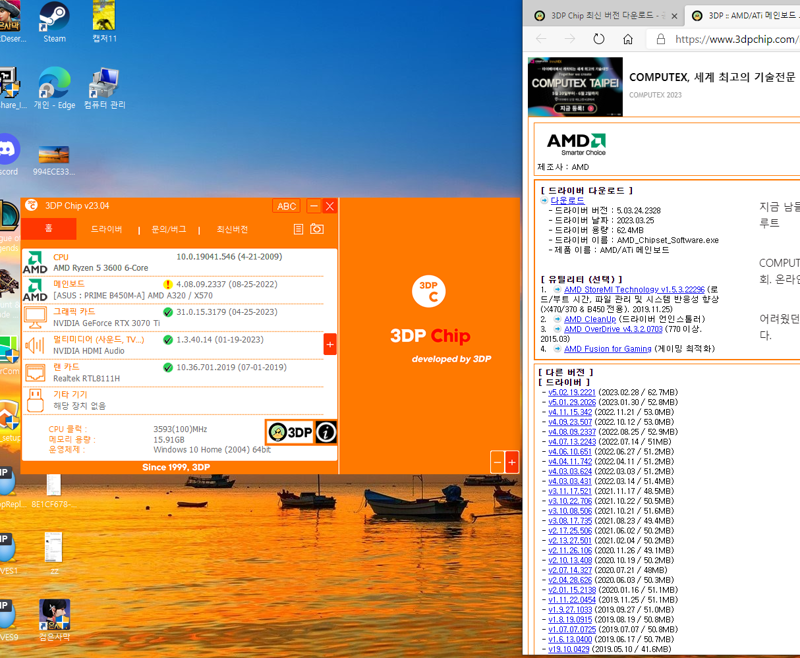Click the browser address bar with 3dpchip.com URL

pos(725,39)
